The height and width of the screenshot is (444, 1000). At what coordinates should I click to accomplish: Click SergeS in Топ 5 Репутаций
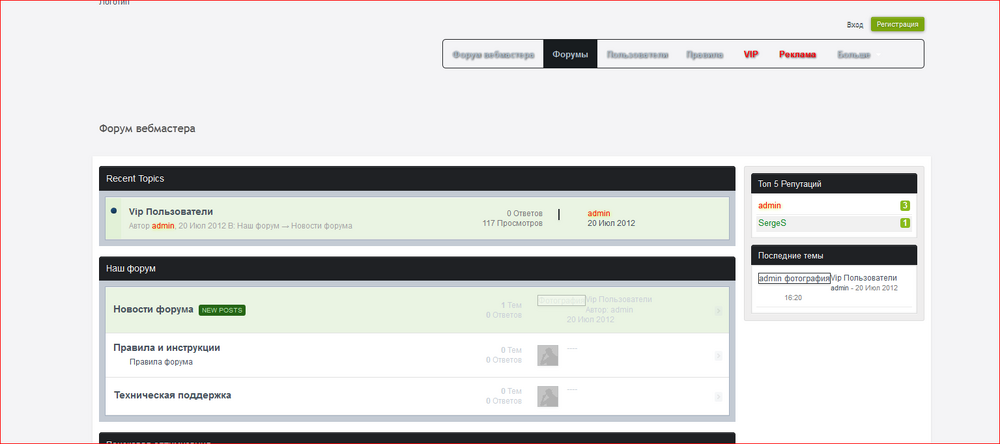772,223
